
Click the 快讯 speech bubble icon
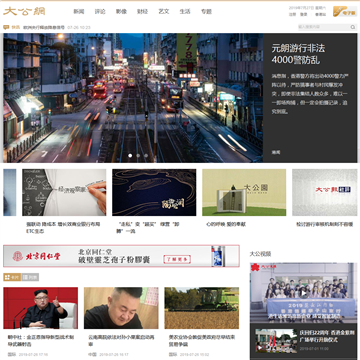click(x=6, y=27)
